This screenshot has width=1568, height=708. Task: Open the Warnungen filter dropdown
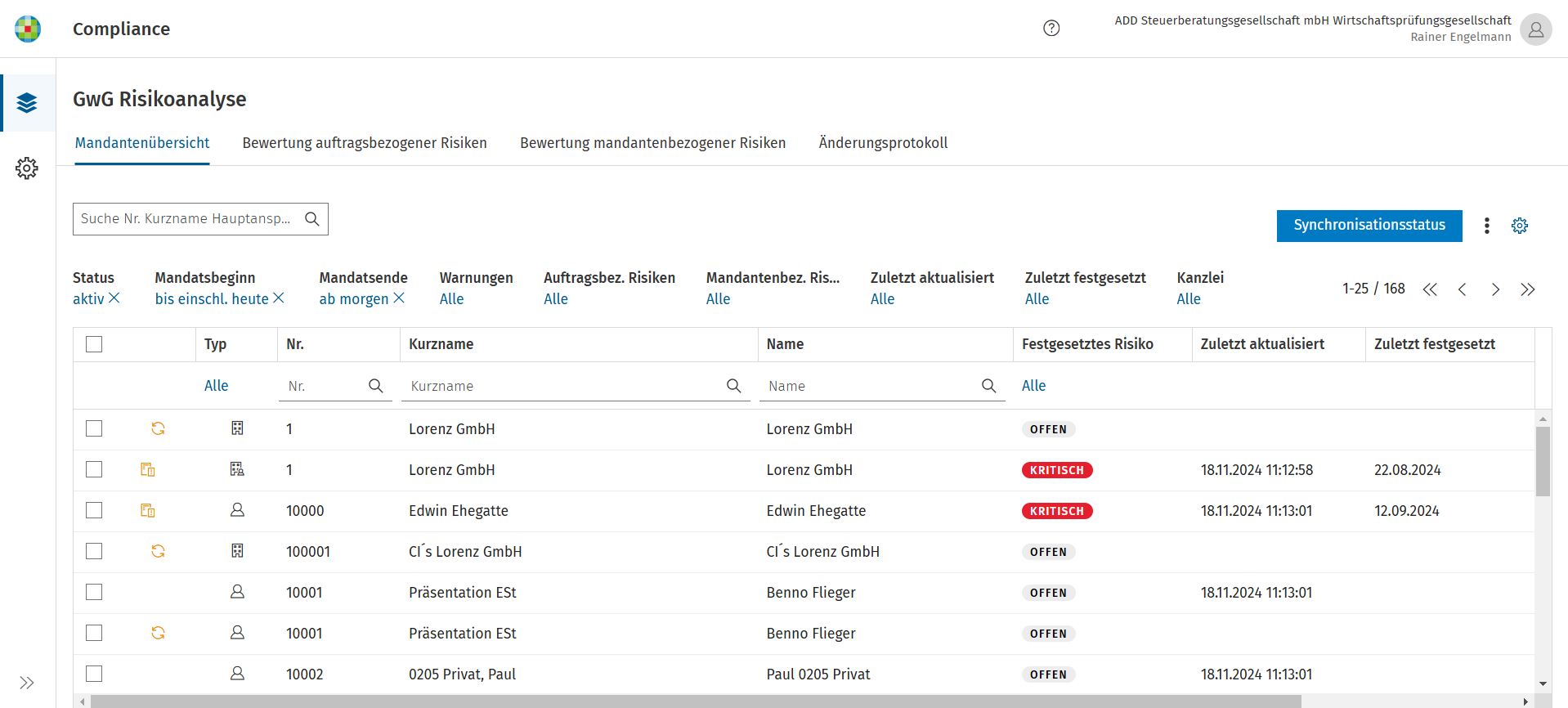click(x=451, y=299)
